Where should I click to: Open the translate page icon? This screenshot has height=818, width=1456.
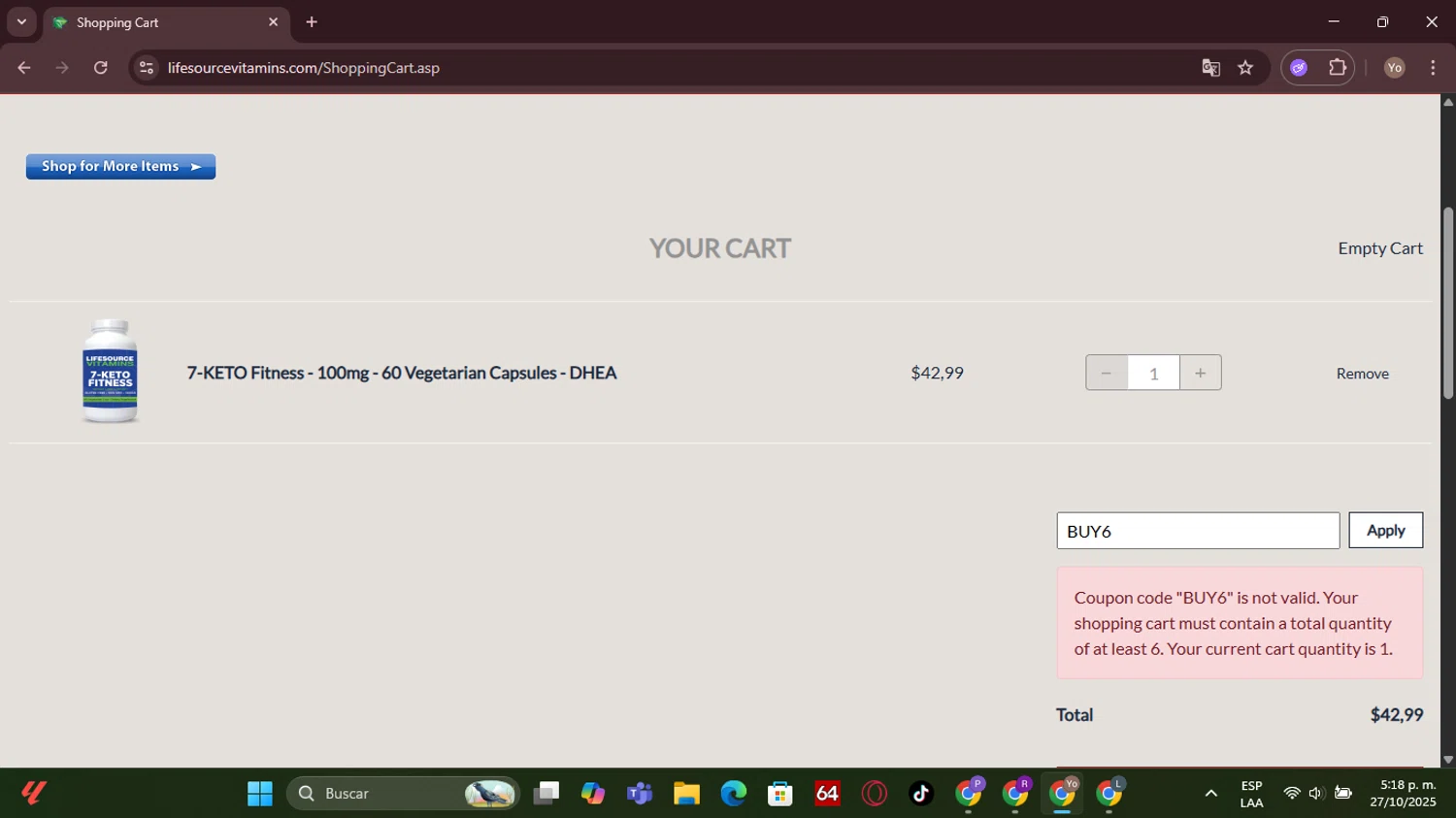point(1210,68)
